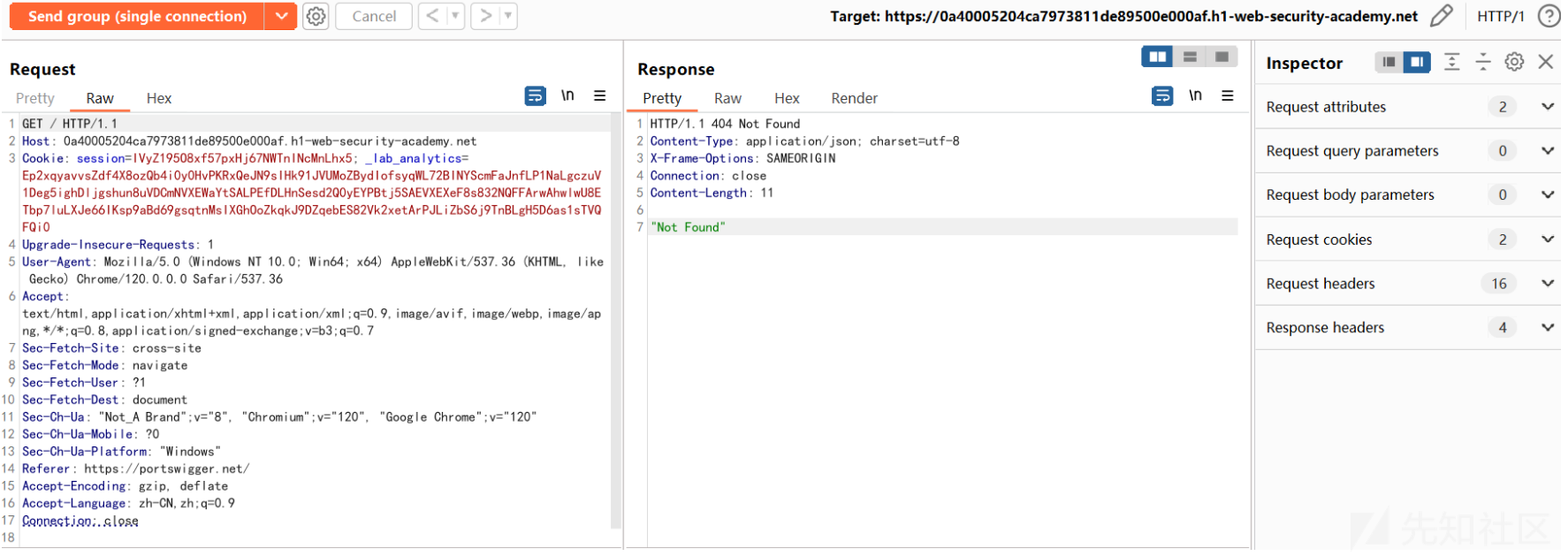This screenshot has height=556, width=1568.
Task: Click the Request panel vertical scrollbar
Action: coord(615,323)
